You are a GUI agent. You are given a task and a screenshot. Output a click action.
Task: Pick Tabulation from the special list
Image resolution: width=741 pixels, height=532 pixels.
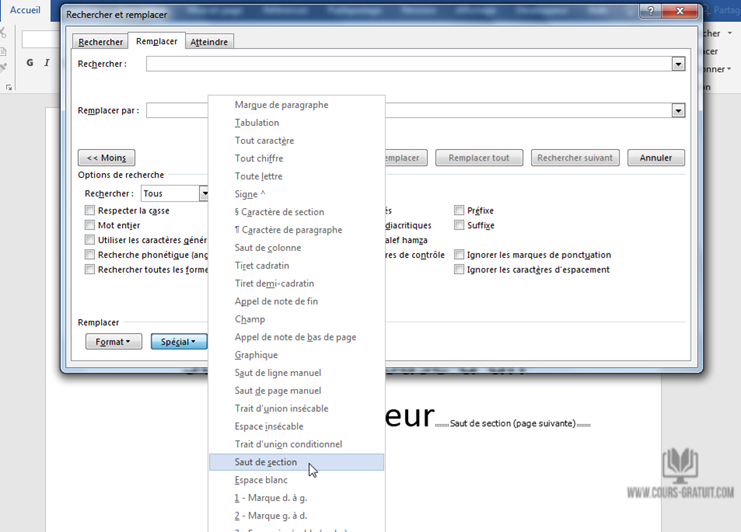point(257,123)
